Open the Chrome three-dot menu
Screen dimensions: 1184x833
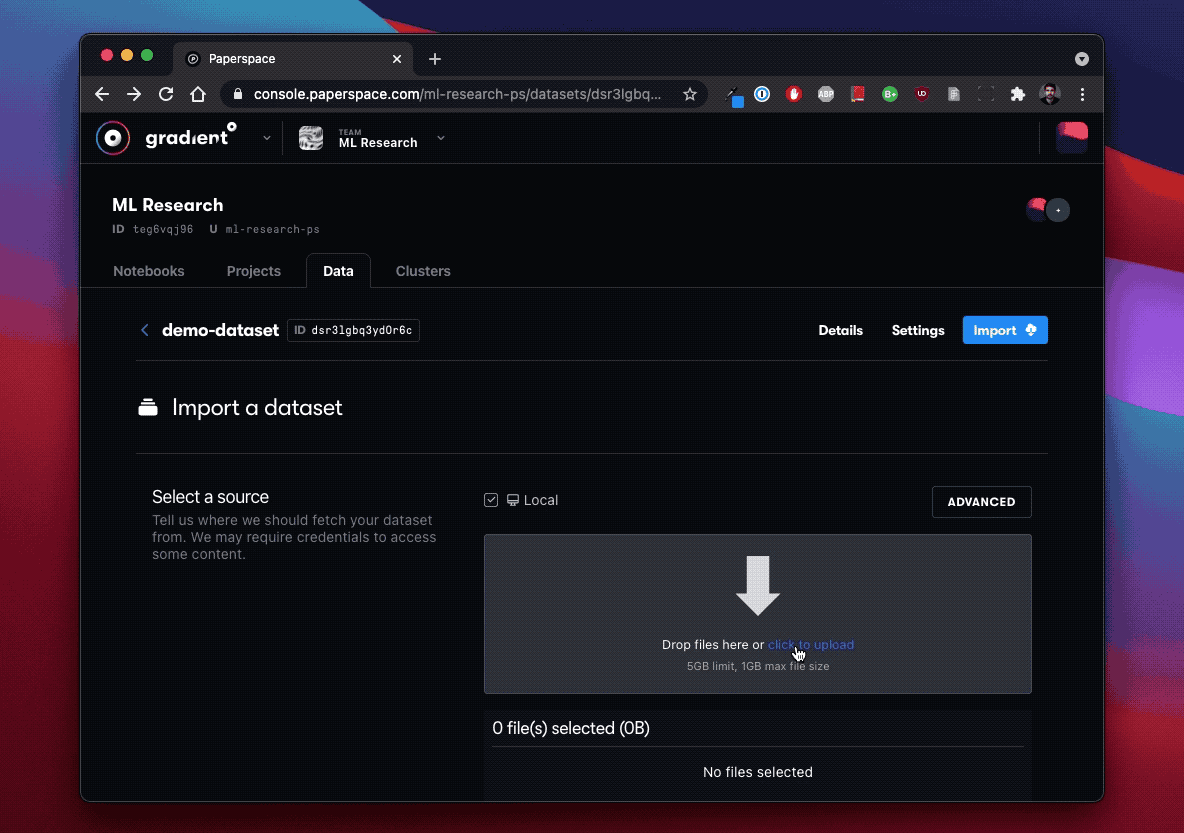(x=1082, y=94)
